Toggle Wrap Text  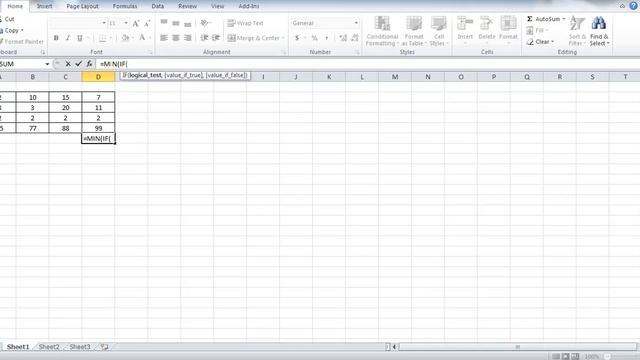(x=245, y=23)
